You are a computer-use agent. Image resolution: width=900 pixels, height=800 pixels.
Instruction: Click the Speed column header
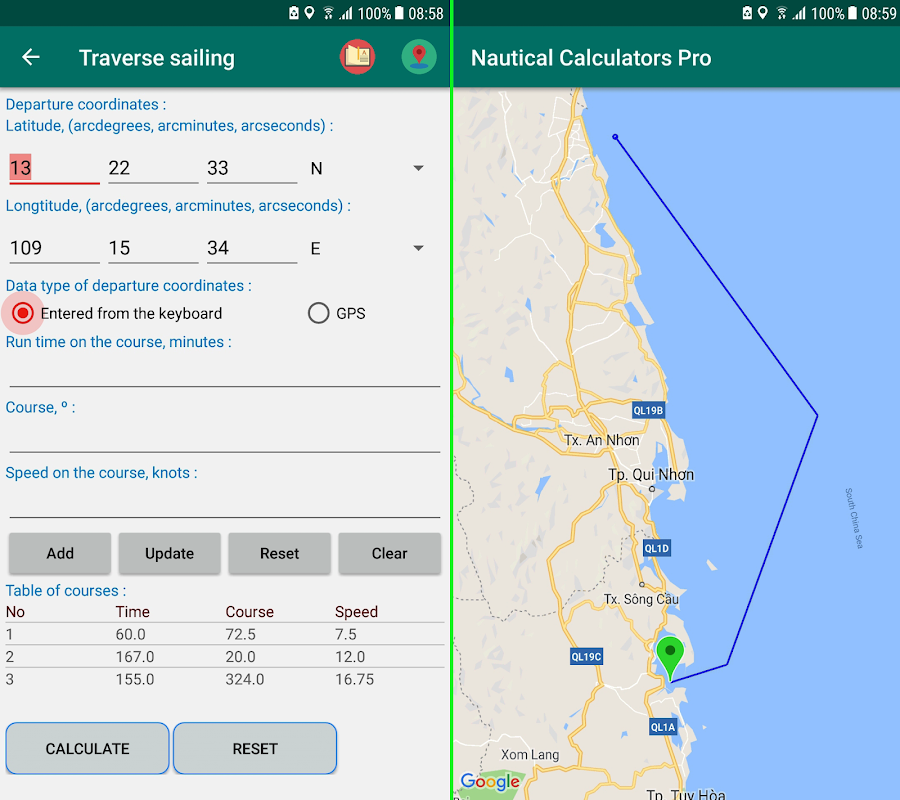[356, 612]
